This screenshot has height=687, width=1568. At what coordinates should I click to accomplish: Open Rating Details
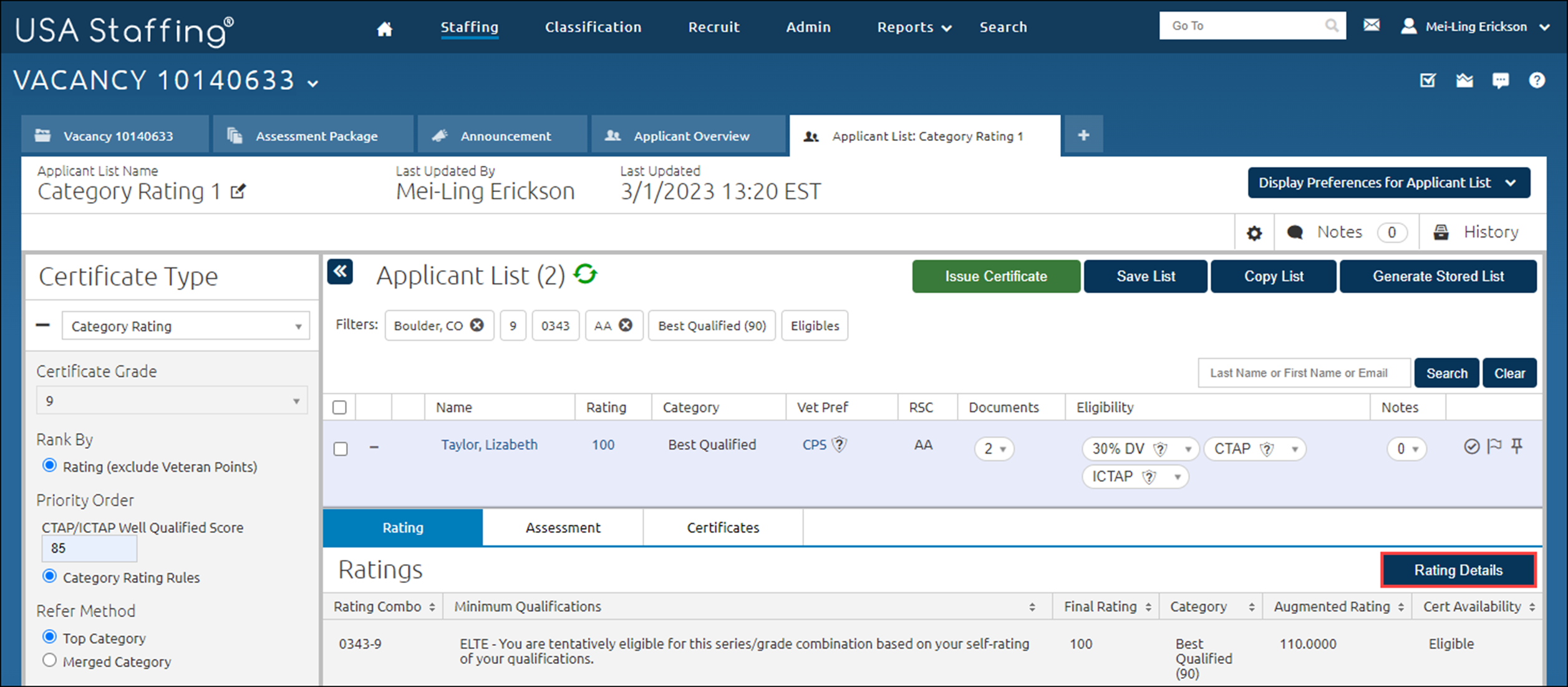click(1458, 570)
